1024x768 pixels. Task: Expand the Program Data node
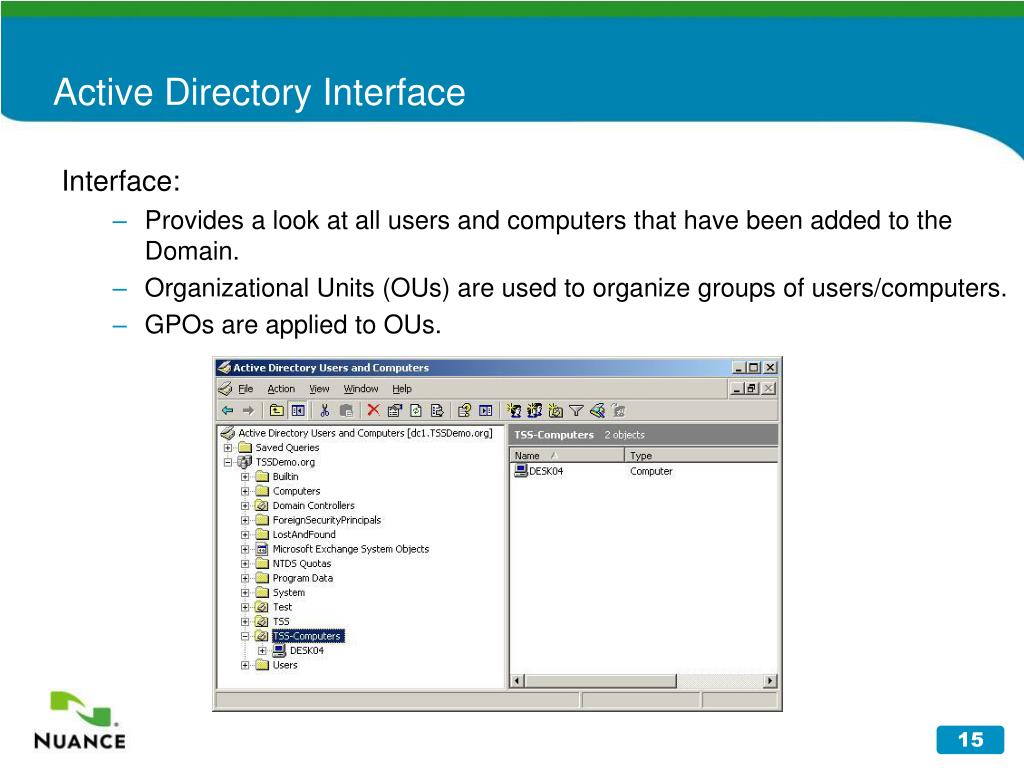(245, 578)
